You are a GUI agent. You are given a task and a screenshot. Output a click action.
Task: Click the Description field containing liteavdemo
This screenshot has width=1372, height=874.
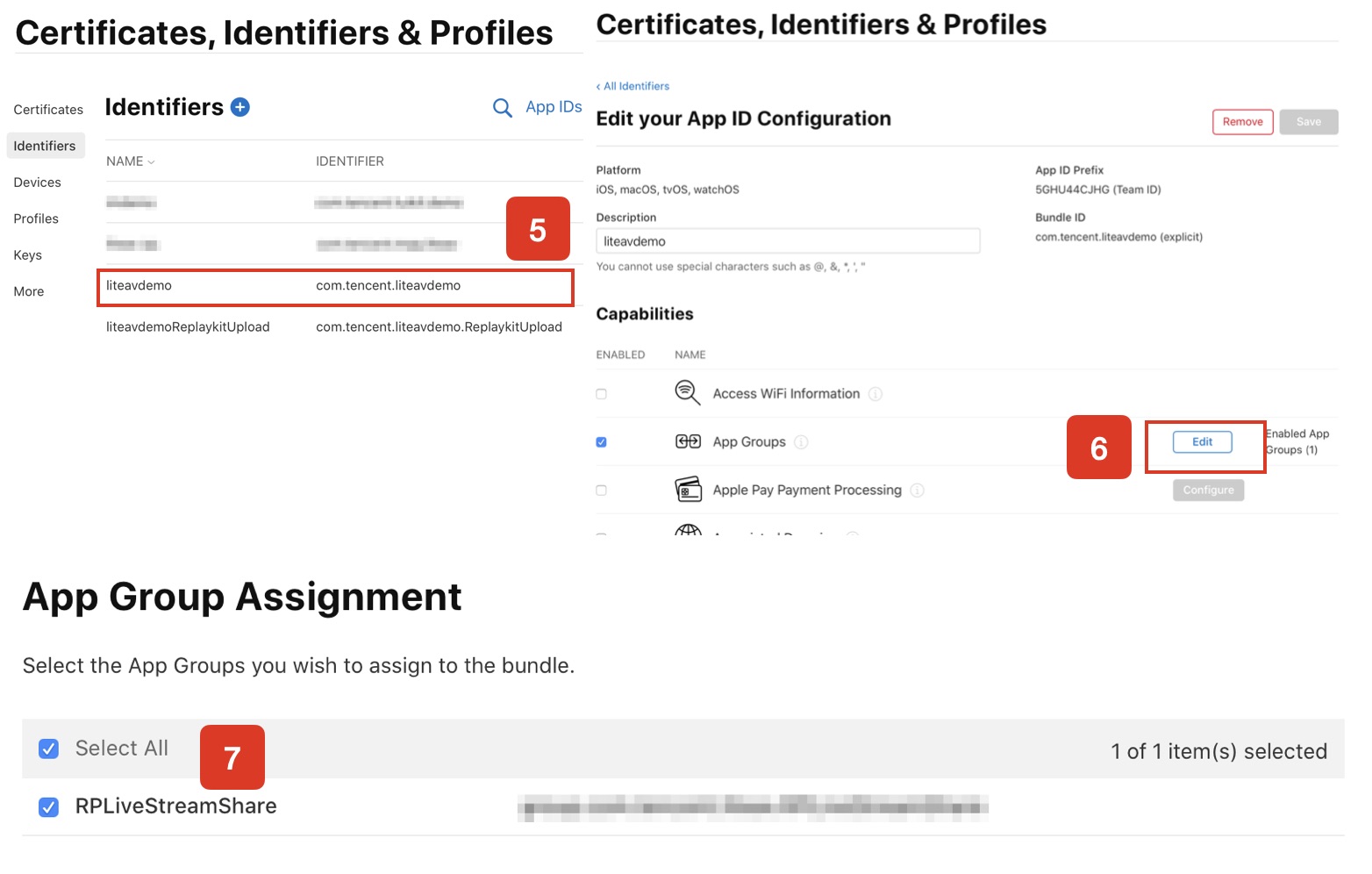[x=787, y=241]
